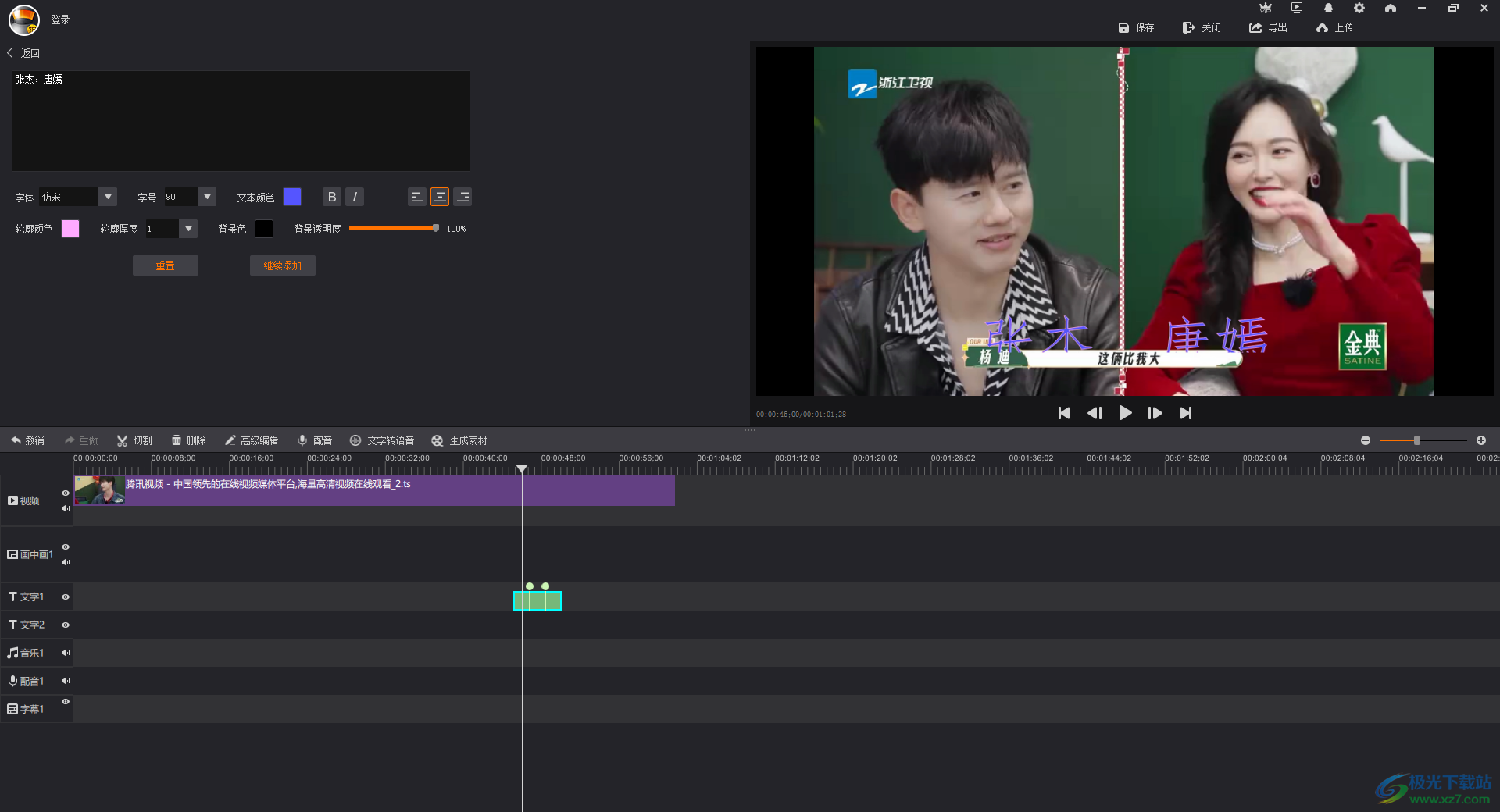This screenshot has height=812, width=1500.
Task: Toggle visibility of the 视频 track
Action: pos(66,493)
